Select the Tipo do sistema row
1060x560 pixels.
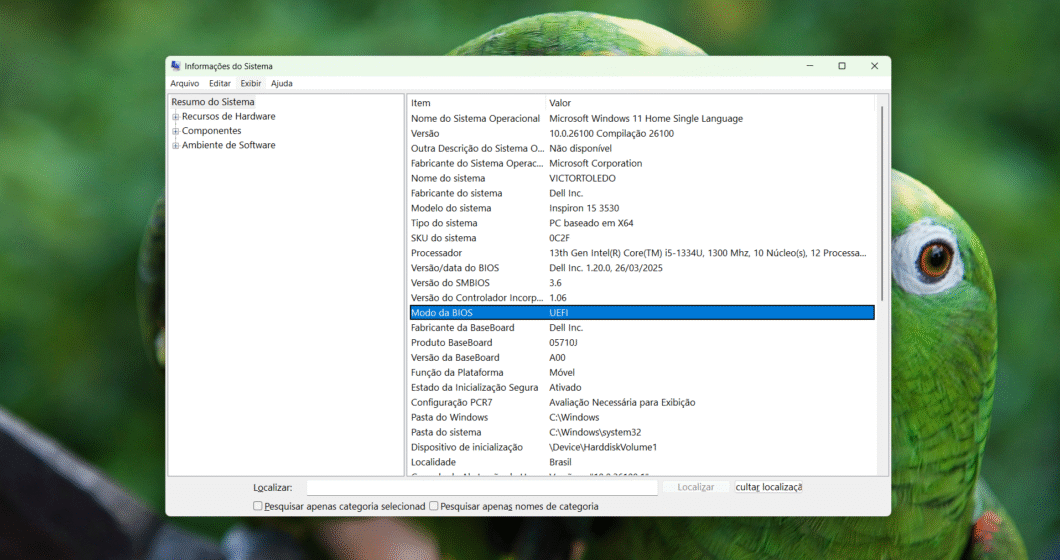click(x=642, y=223)
